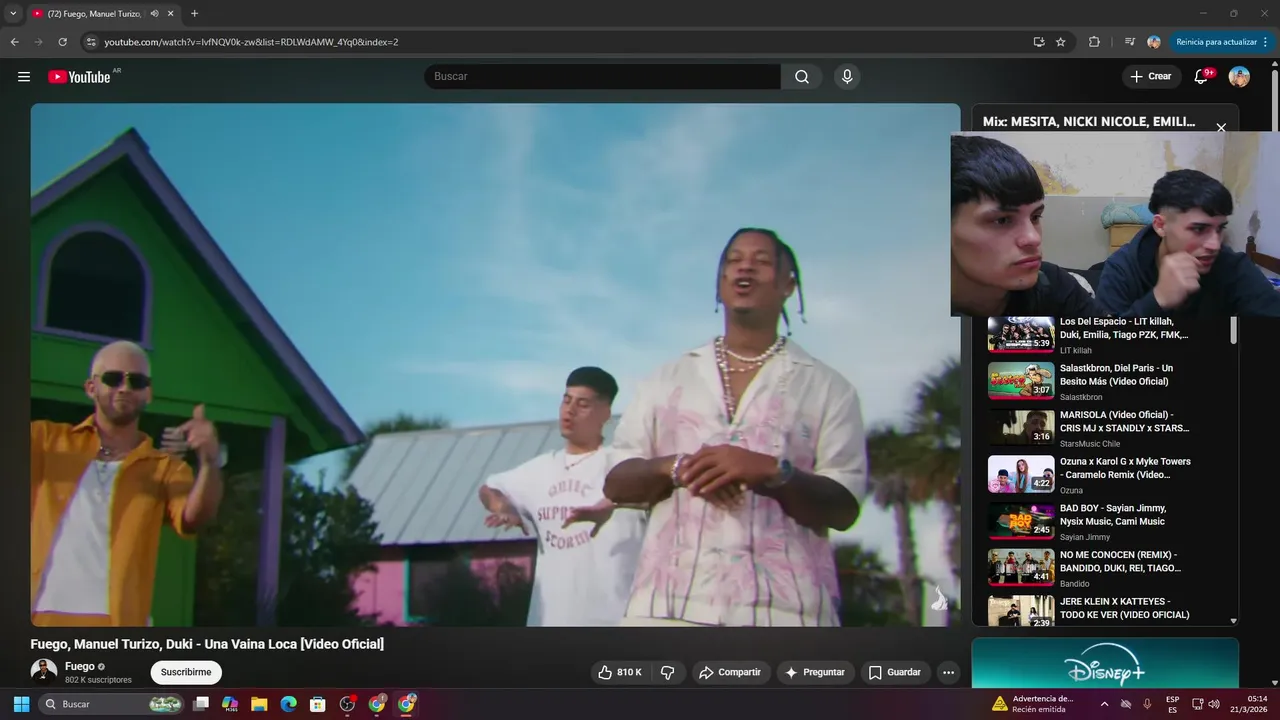
Task: Open Chrome three-dot menu
Action: [1266, 42]
